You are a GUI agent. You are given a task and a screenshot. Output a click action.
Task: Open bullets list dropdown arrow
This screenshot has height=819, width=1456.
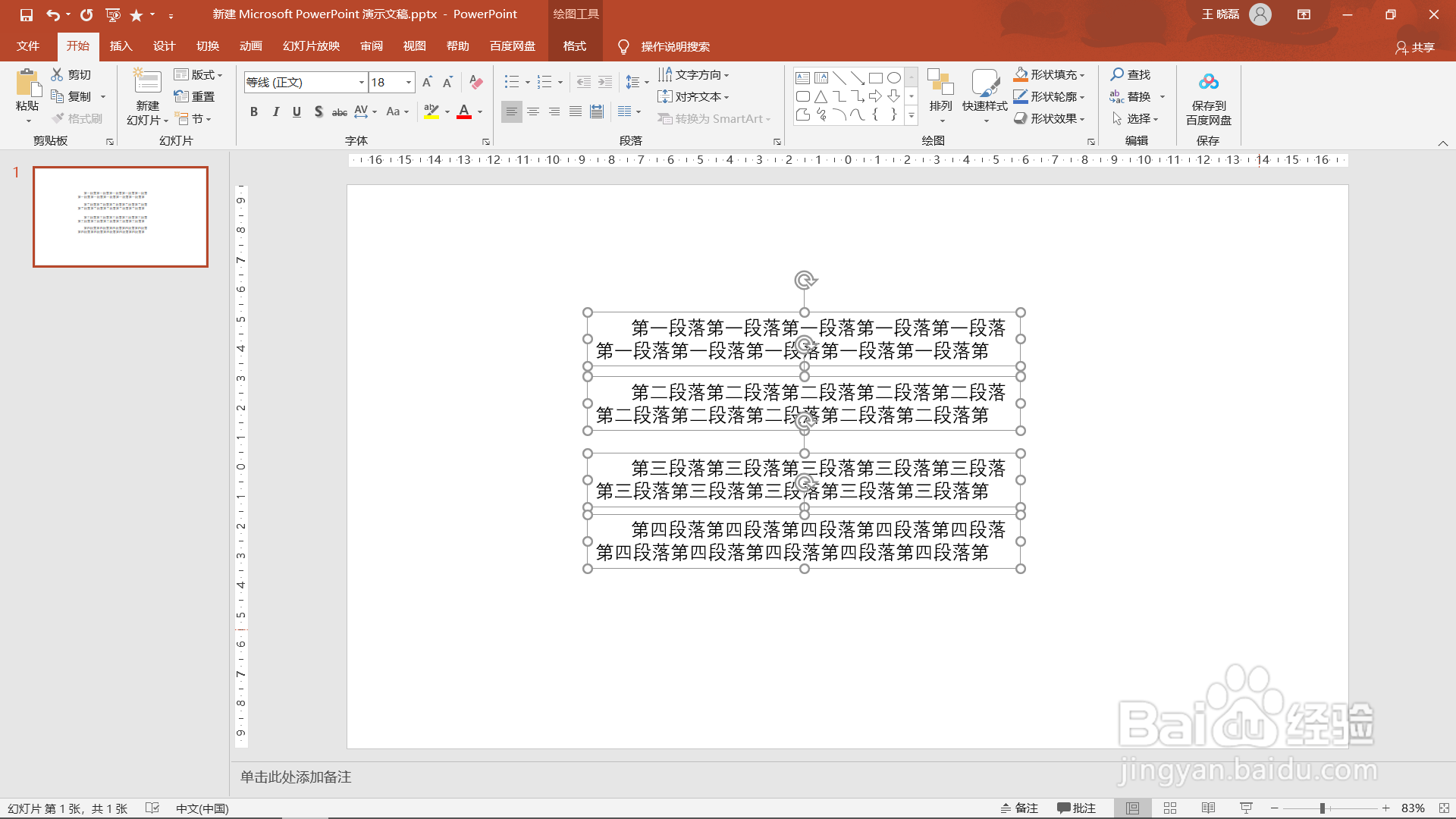coord(528,82)
